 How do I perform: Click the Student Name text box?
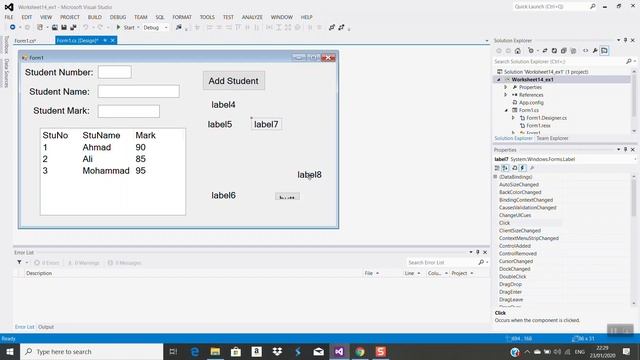click(x=138, y=91)
